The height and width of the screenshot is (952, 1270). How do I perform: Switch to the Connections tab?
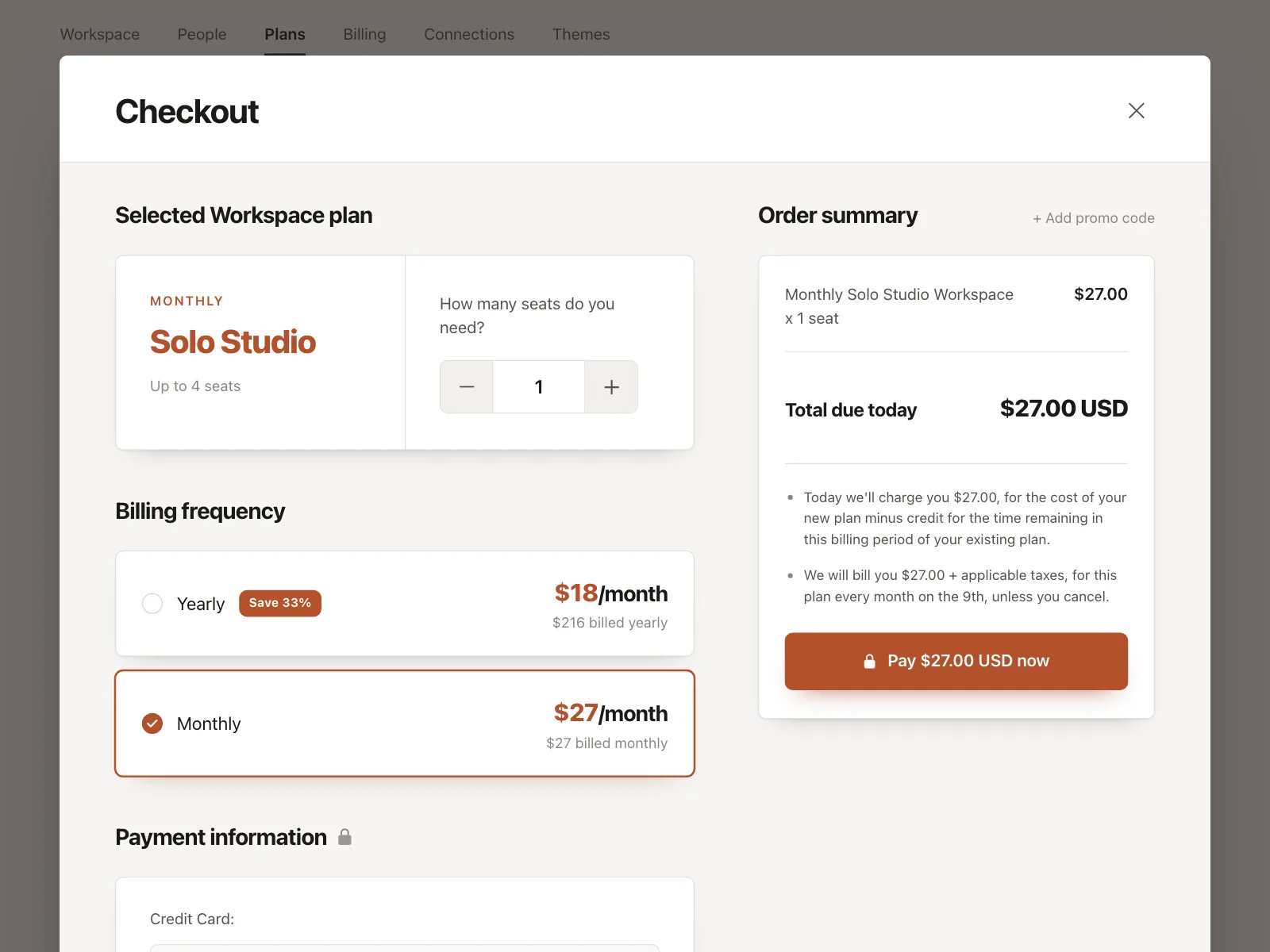point(469,34)
